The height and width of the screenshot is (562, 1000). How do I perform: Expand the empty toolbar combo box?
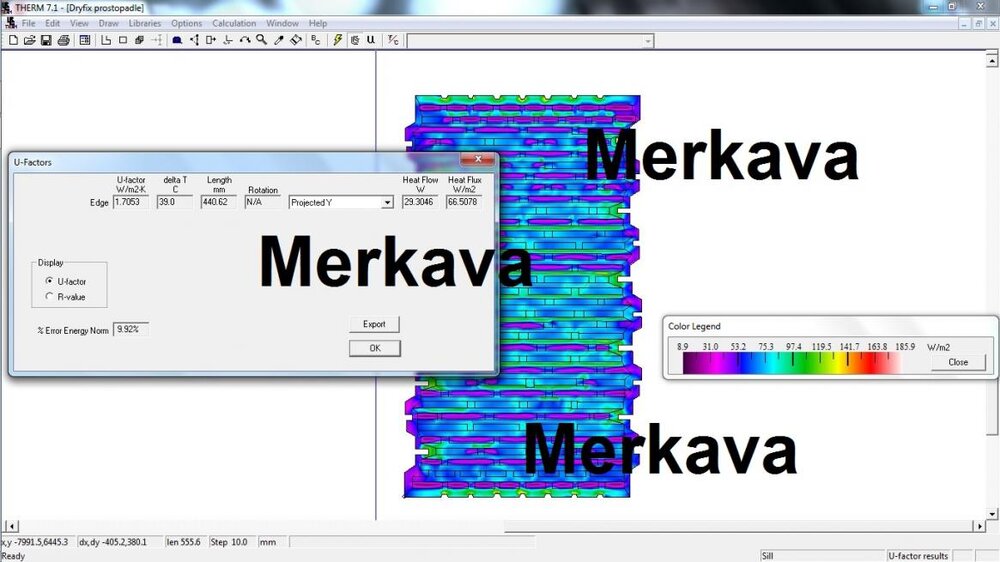(x=648, y=40)
